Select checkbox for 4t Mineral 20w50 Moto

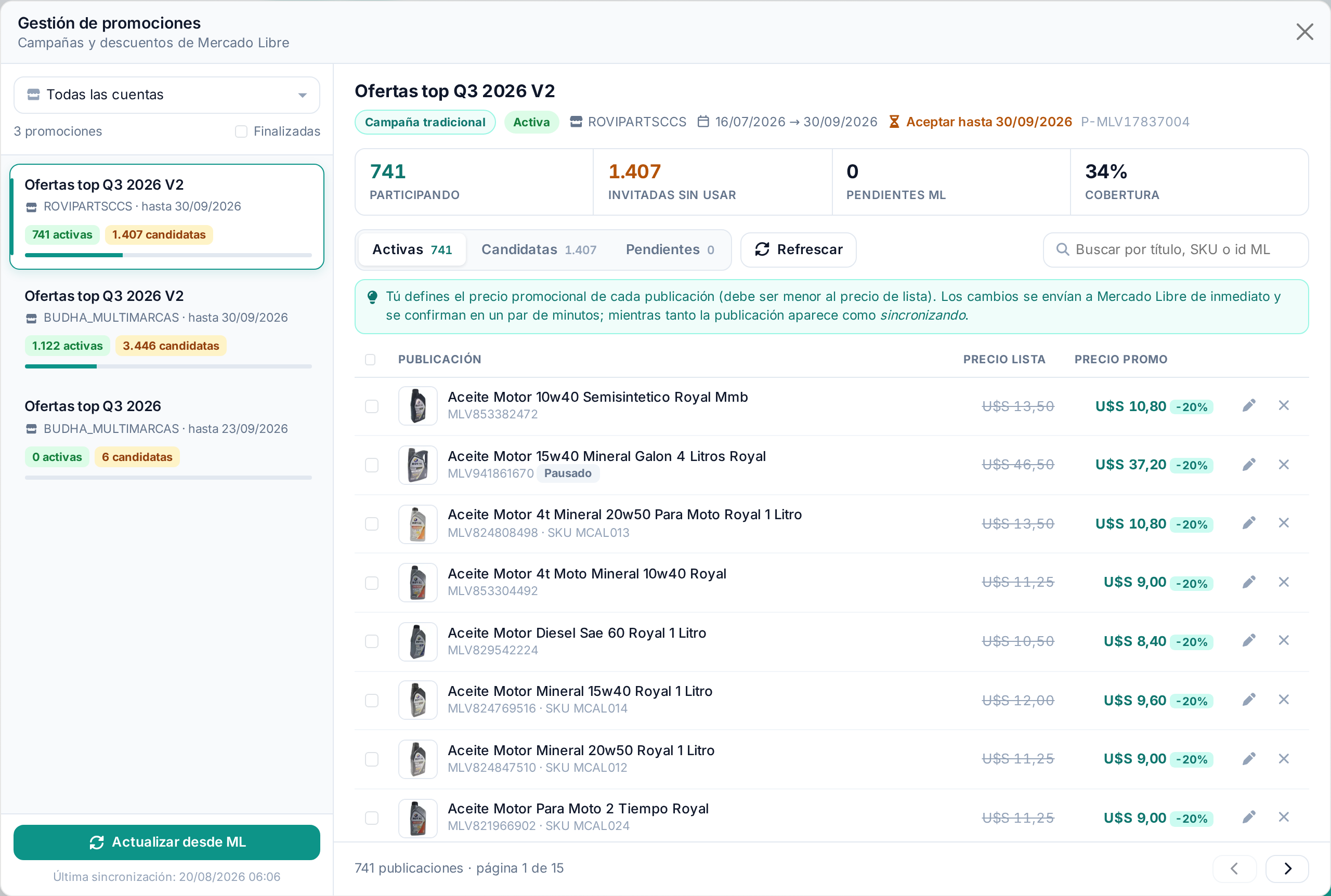371,524
